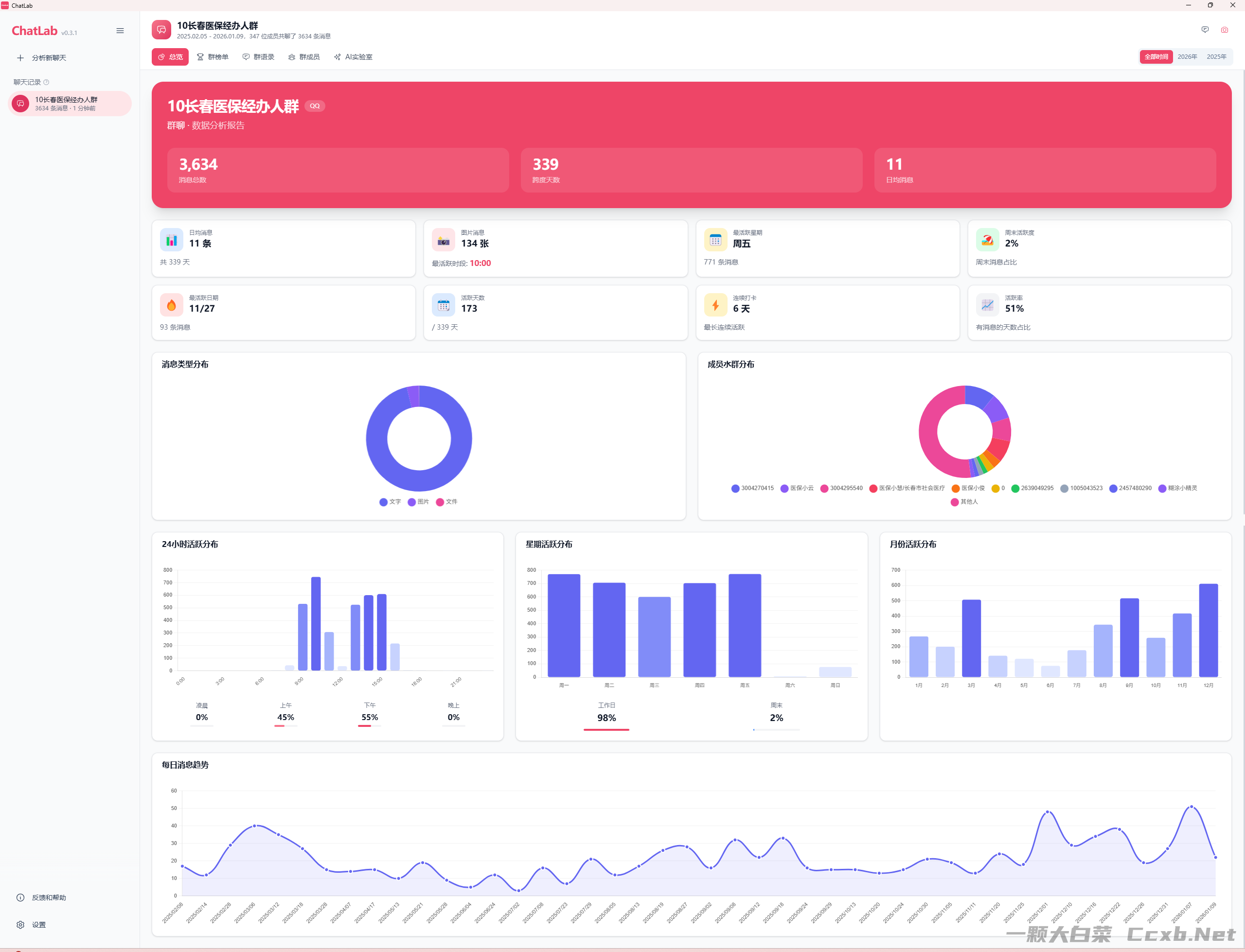Select the 全部时间 time filter
Screen dimensions: 1245x952
(1156, 57)
